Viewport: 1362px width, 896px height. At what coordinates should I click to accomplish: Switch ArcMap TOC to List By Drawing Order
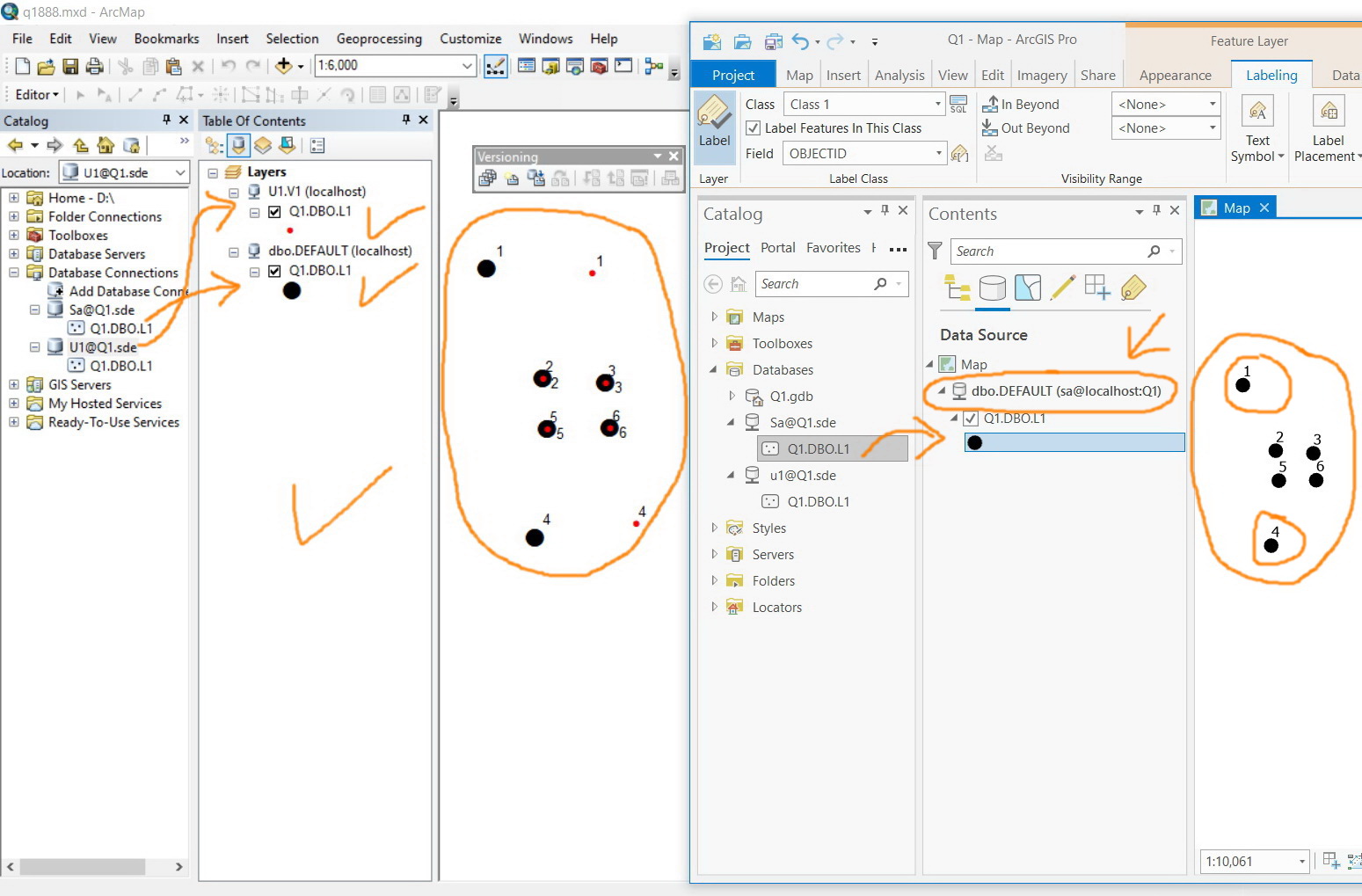(214, 145)
